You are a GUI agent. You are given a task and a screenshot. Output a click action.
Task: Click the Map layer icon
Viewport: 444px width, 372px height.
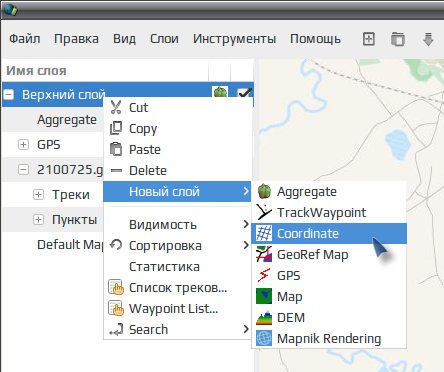coord(264,296)
